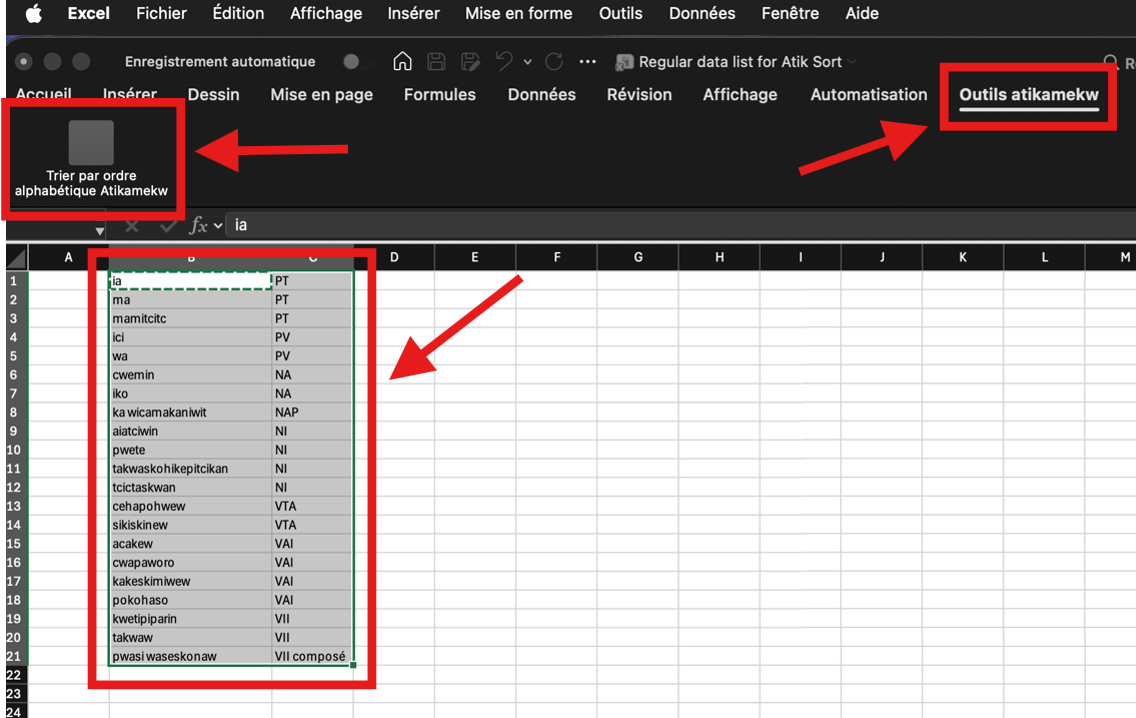The height and width of the screenshot is (718, 1136).
Task: Select cell containing sikiskinew
Action: 191,525
